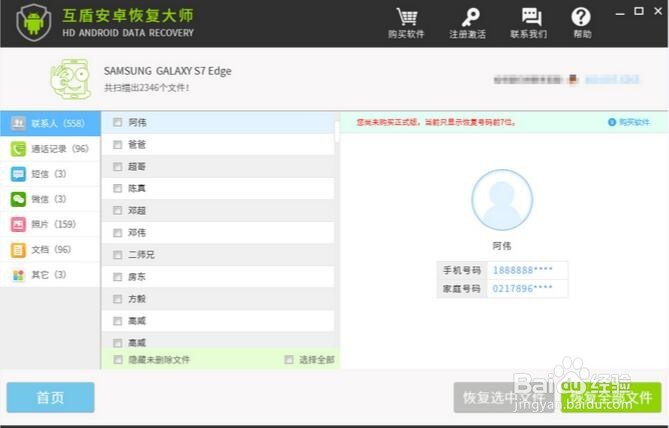Tick the checkbox for 二师兄
Image resolution: width=669 pixels, height=428 pixels.
point(117,255)
